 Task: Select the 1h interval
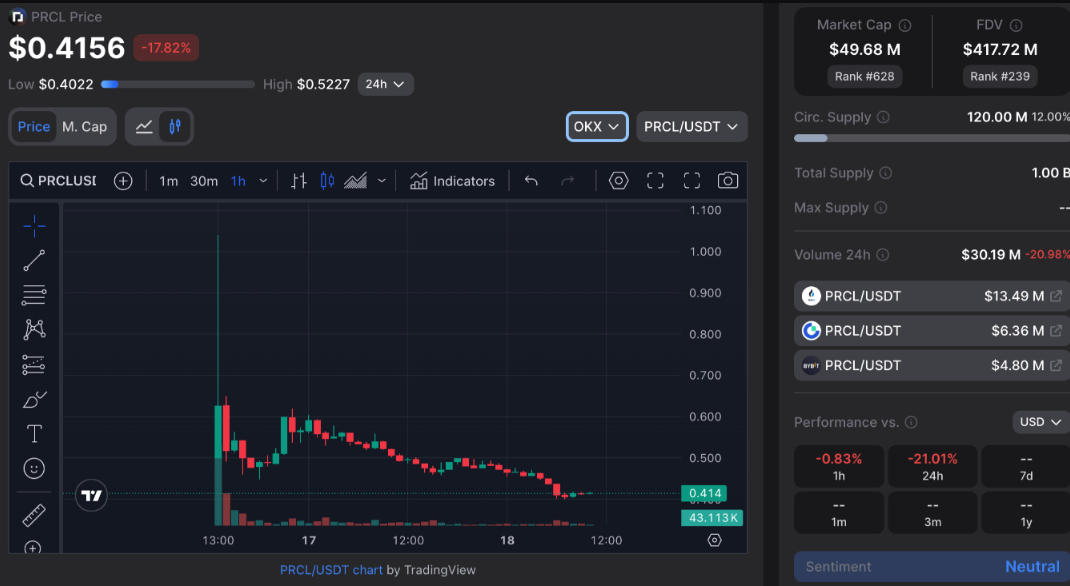point(238,181)
